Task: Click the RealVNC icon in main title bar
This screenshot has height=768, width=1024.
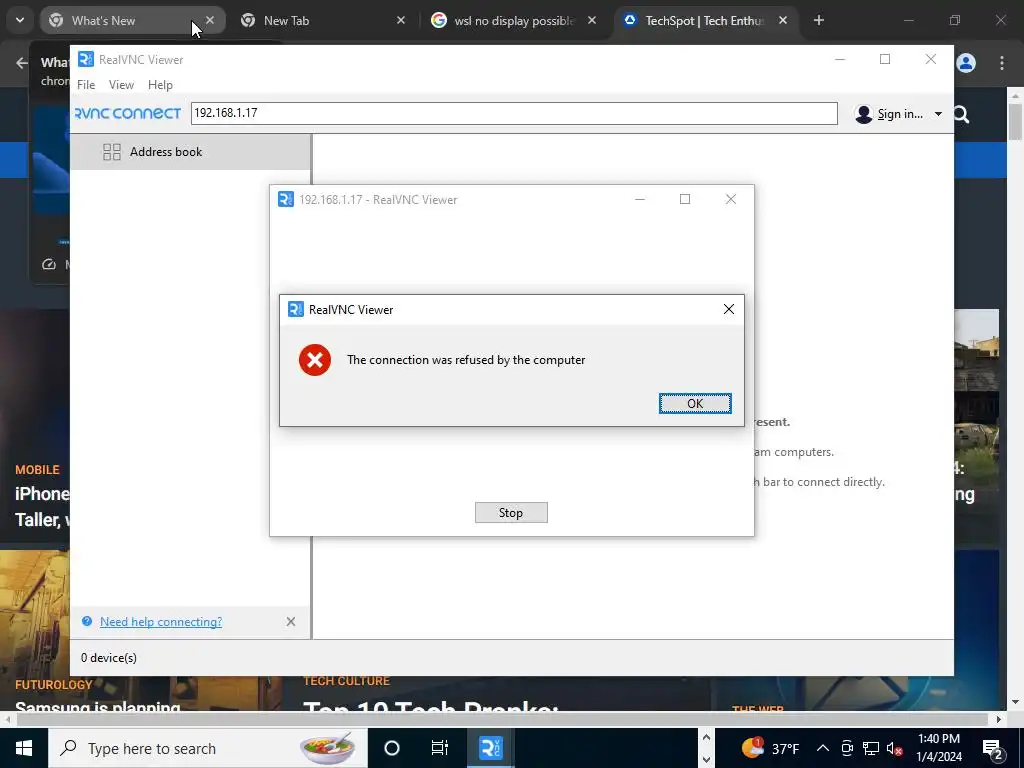Action: pos(86,59)
